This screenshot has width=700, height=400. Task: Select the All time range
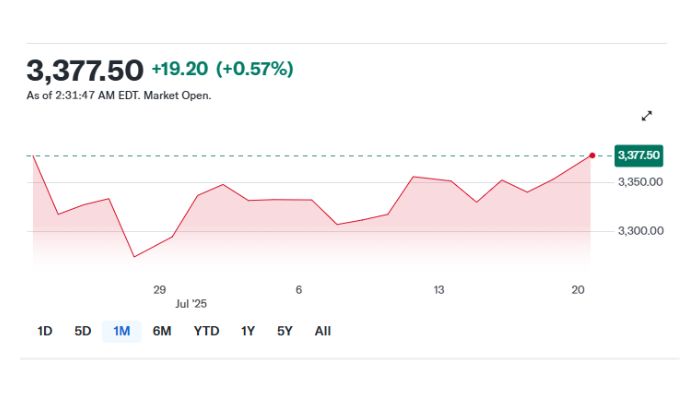pyautogui.click(x=322, y=331)
